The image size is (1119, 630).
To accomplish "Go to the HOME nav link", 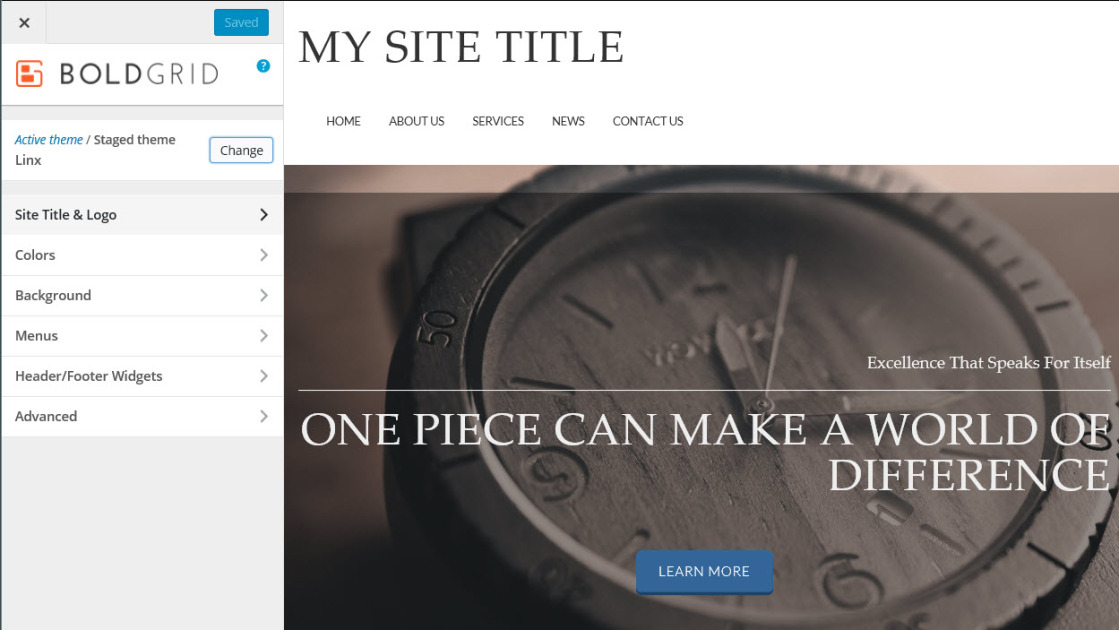I will tap(343, 121).
